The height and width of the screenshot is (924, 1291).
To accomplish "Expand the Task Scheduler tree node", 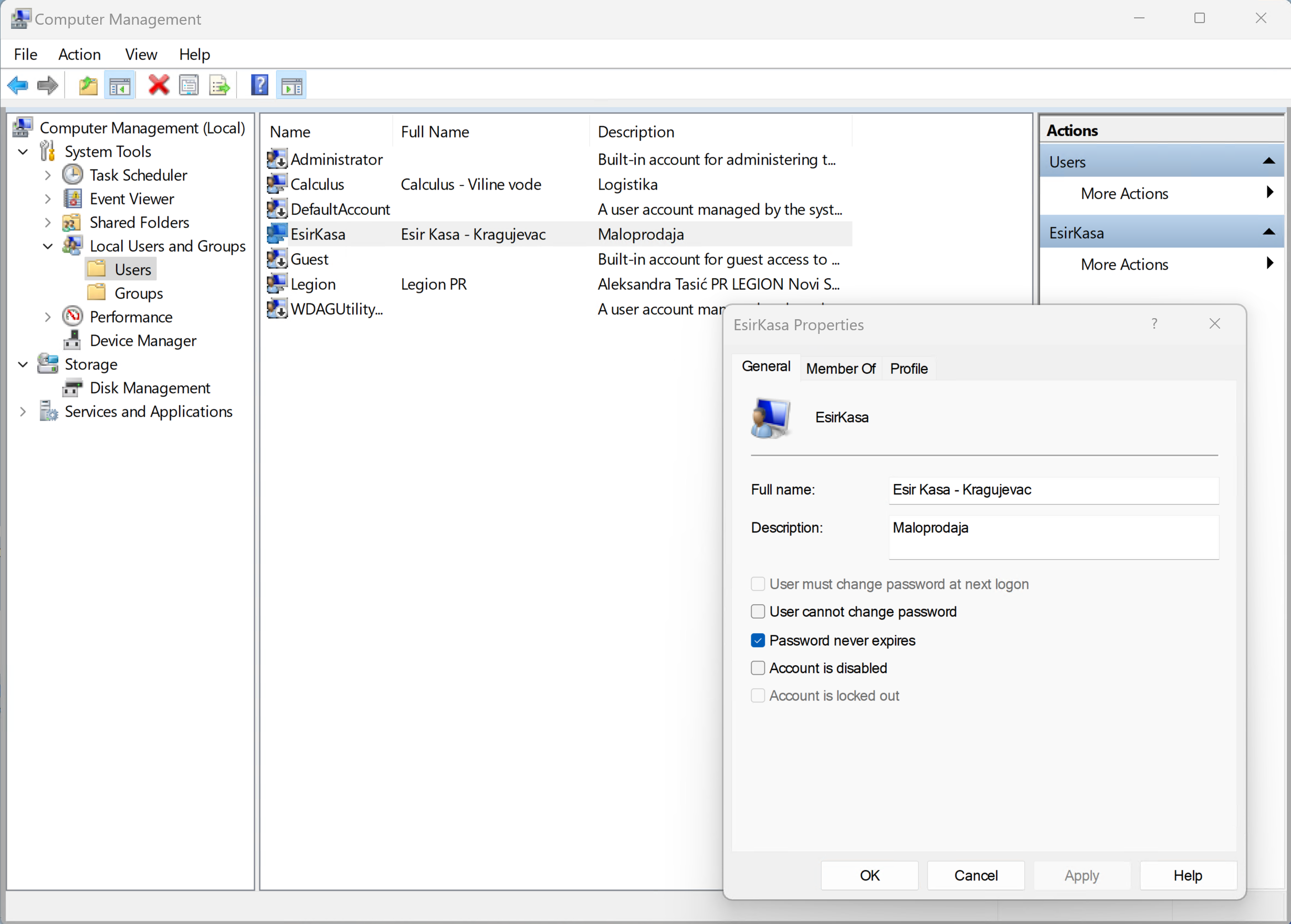I will (x=48, y=175).
